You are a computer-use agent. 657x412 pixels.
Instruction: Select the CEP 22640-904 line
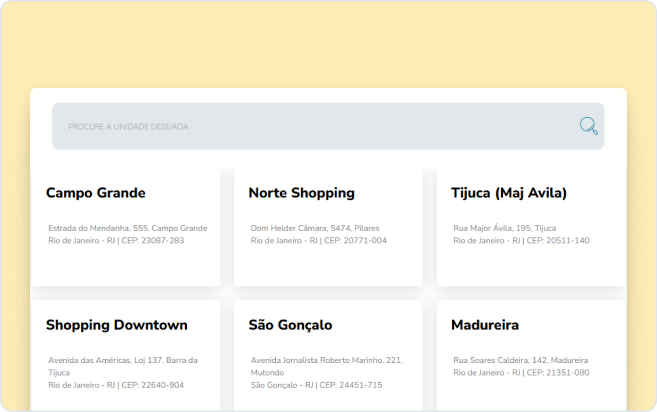coord(116,385)
